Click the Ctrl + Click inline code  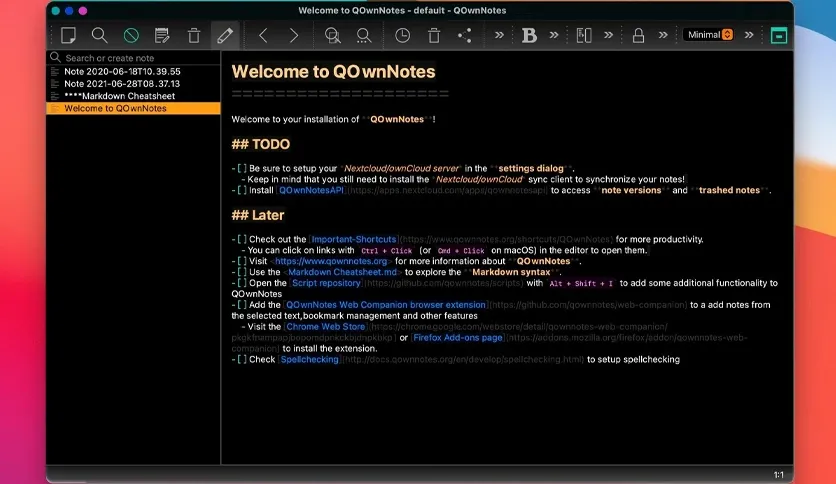tap(387, 251)
